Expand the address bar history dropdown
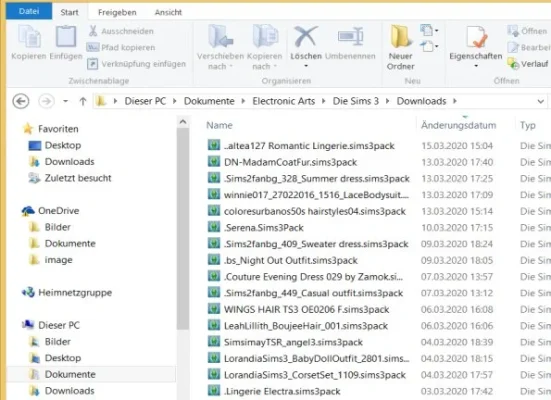Image resolution: width=551 pixels, height=400 pixels. [x=540, y=102]
